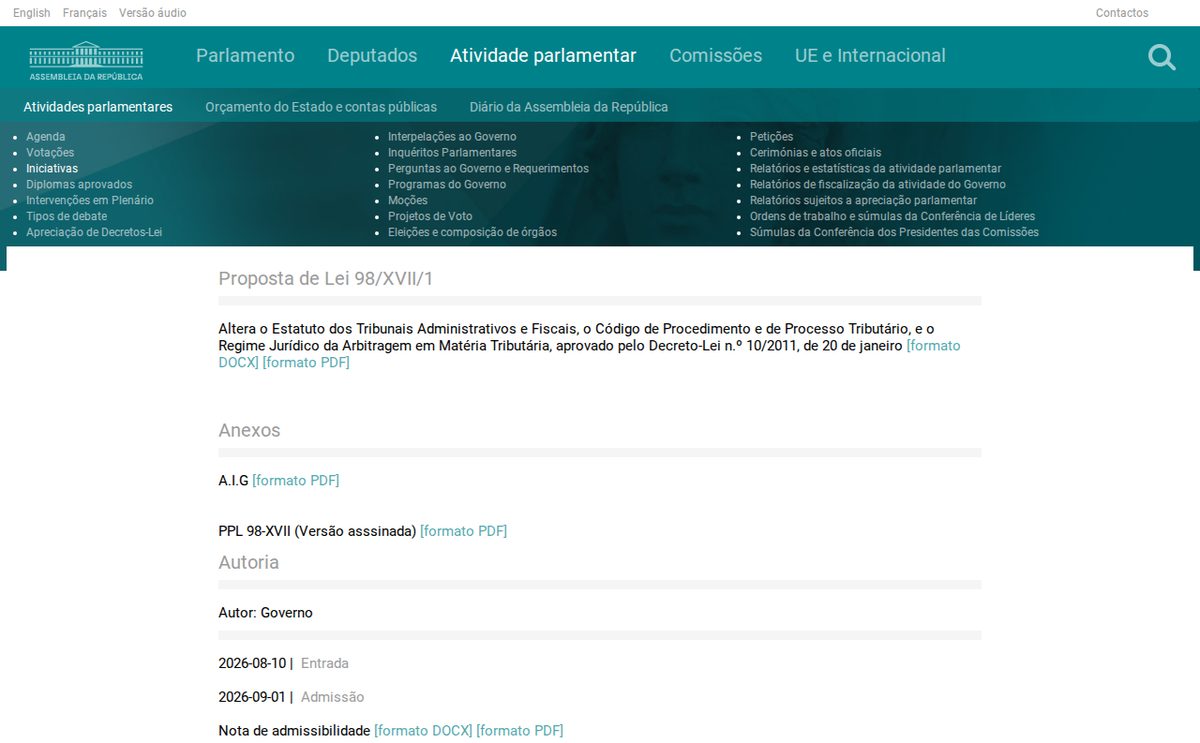Screen dimensions: 1200x743
Task: Select Diário da Assembleia da República tab
Action: [569, 107]
